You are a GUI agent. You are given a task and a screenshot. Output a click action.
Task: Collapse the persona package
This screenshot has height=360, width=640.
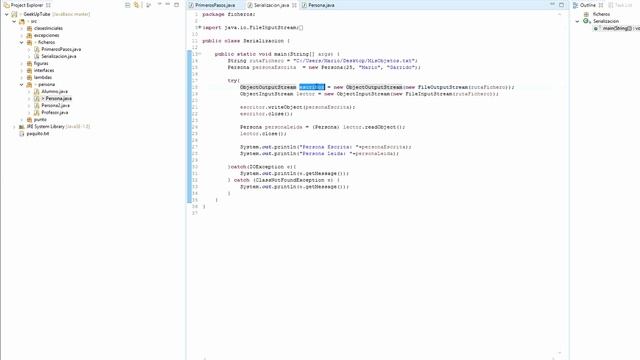click(x=22, y=84)
